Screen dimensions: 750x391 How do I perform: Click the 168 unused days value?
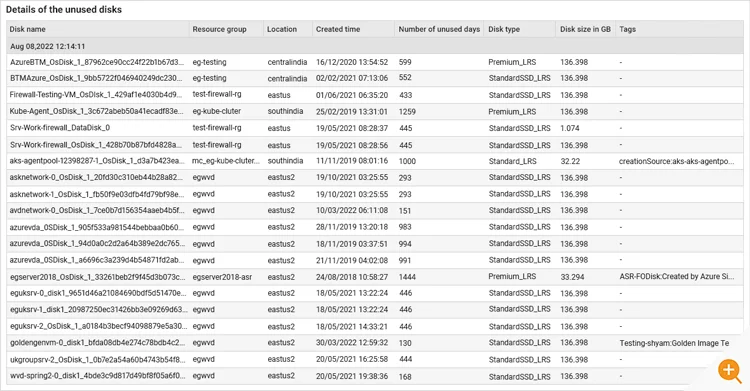click(x=405, y=376)
